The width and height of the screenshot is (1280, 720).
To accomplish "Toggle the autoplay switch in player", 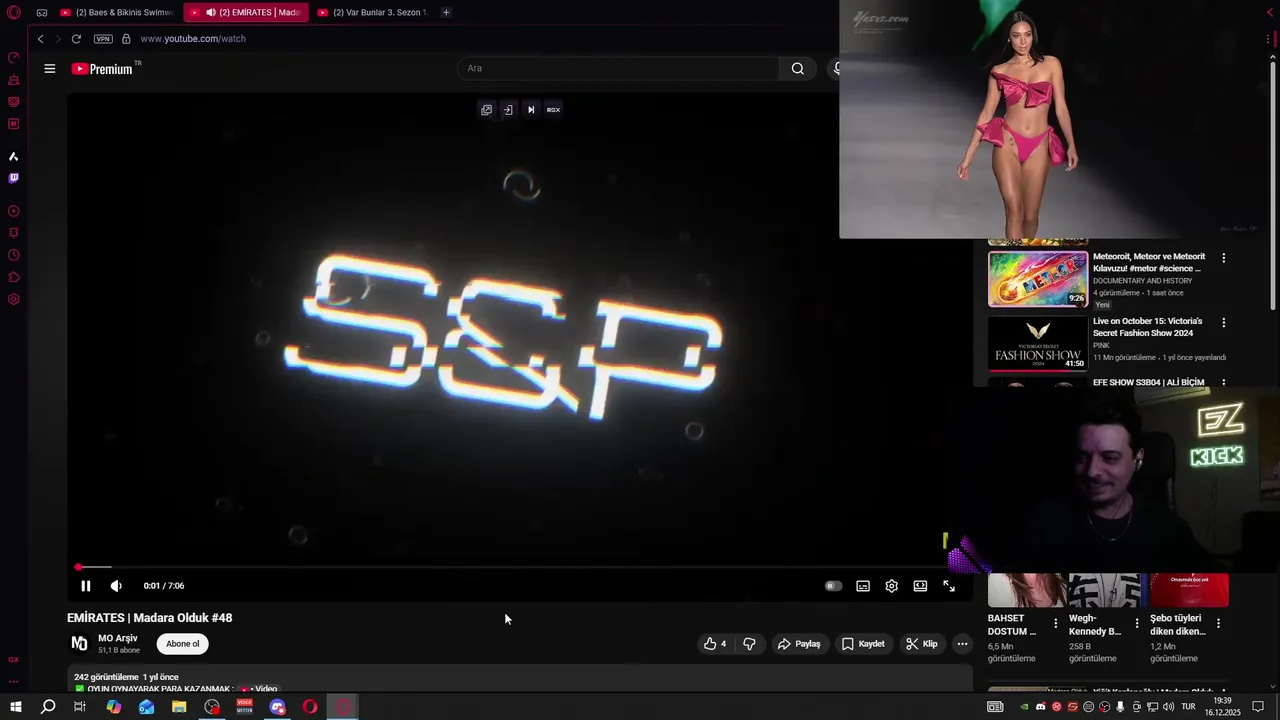I will pos(833,586).
